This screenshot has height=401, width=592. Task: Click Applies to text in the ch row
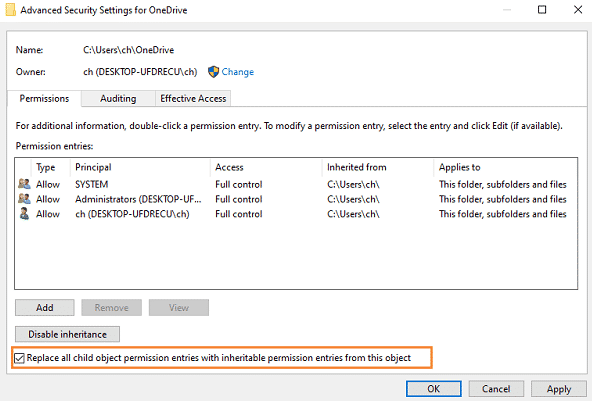pyautogui.click(x=503, y=214)
